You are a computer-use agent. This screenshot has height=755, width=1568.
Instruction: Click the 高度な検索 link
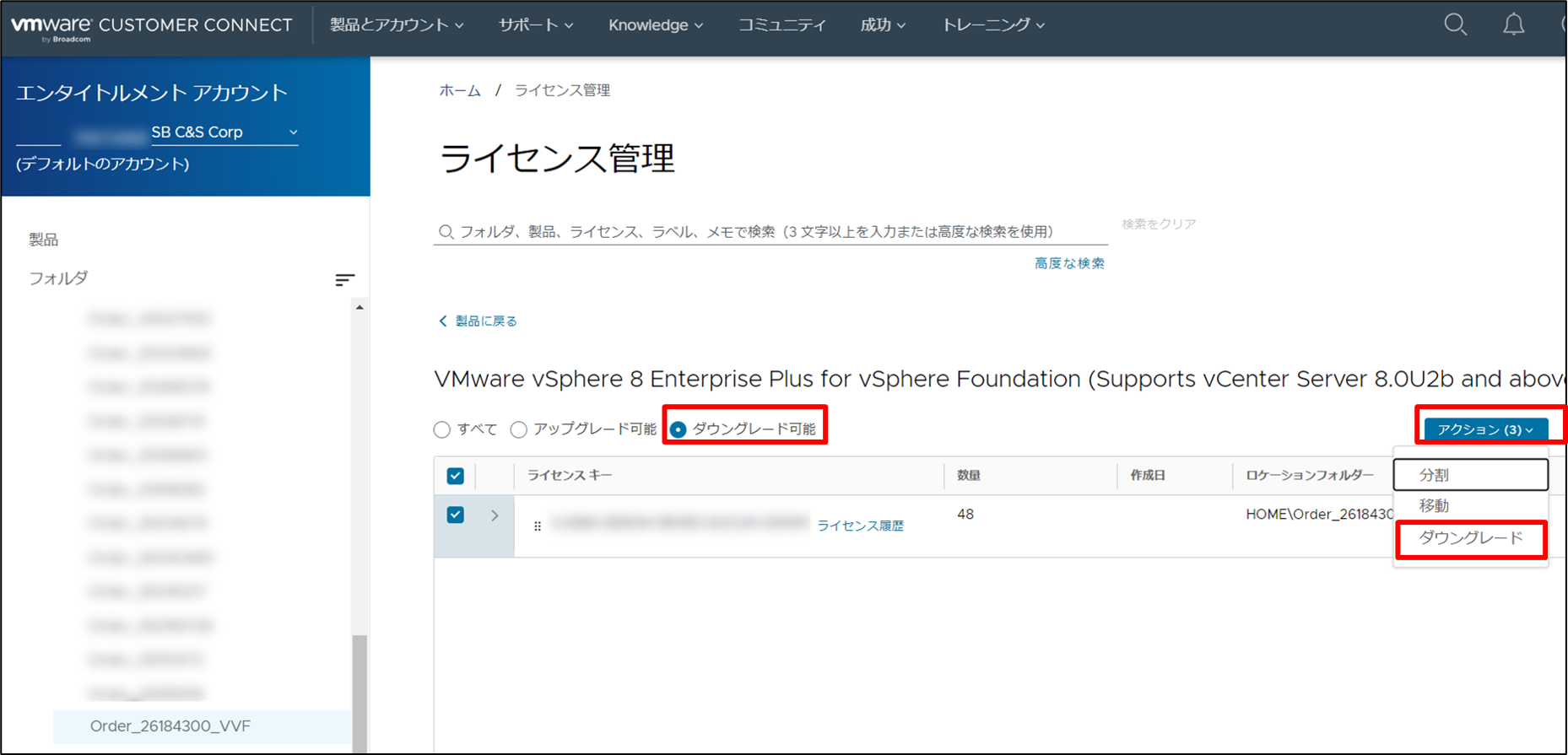[x=1069, y=263]
